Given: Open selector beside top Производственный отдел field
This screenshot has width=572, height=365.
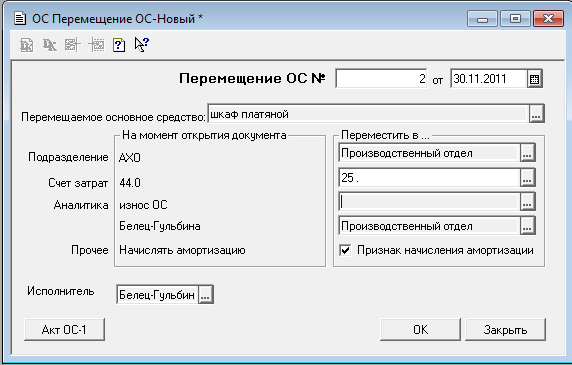Looking at the screenshot, I should coord(527,153).
